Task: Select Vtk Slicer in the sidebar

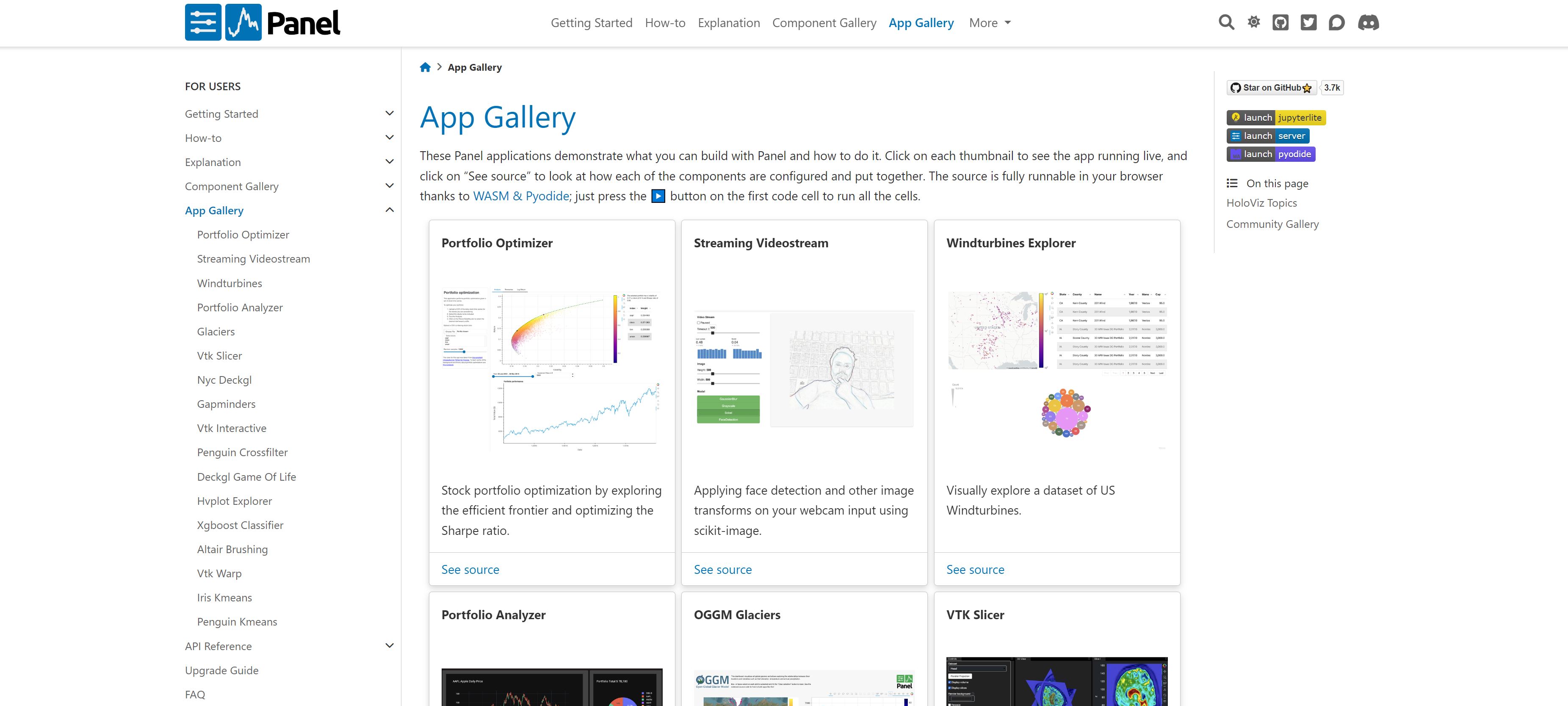Action: point(219,355)
